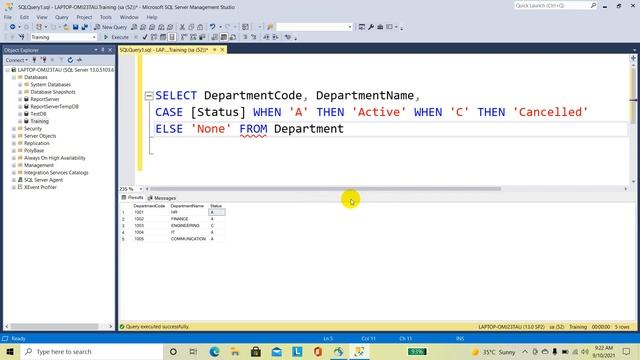The width and height of the screenshot is (640, 360).
Task: Open the File menu
Action: point(8,17)
